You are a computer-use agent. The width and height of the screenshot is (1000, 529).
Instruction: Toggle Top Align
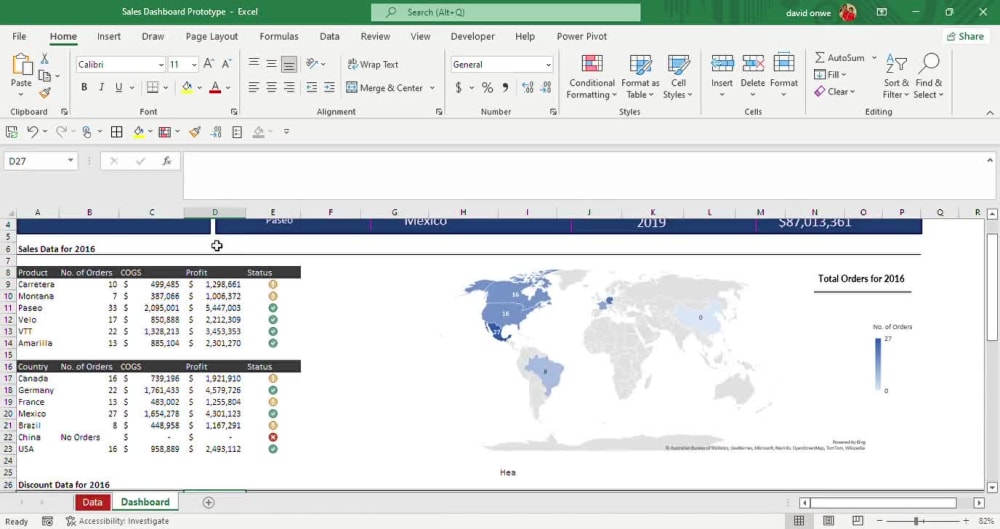tap(254, 64)
